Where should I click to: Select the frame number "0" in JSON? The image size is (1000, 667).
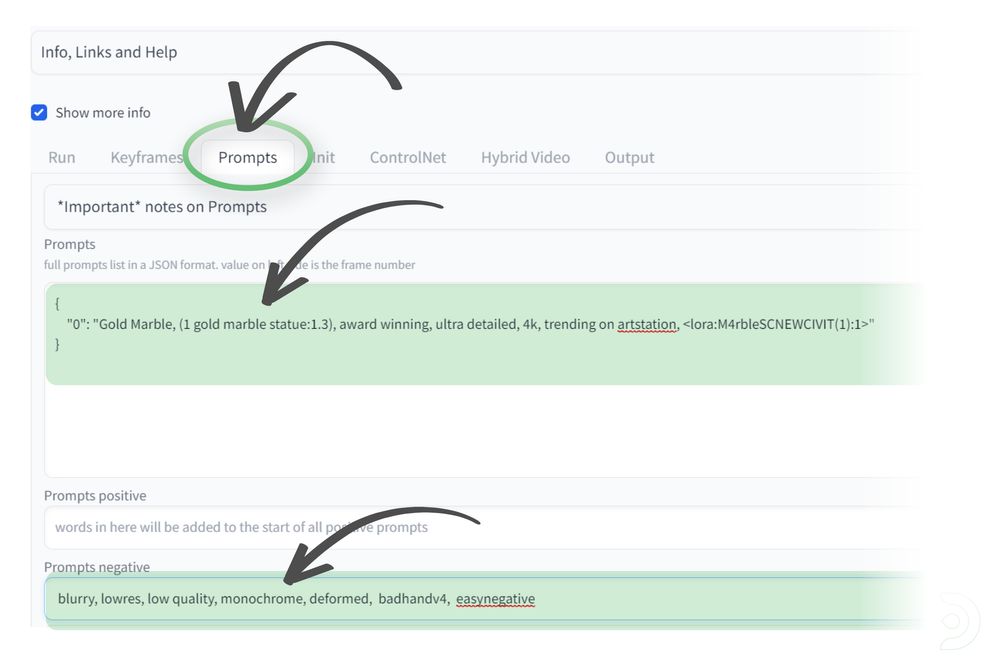point(78,324)
